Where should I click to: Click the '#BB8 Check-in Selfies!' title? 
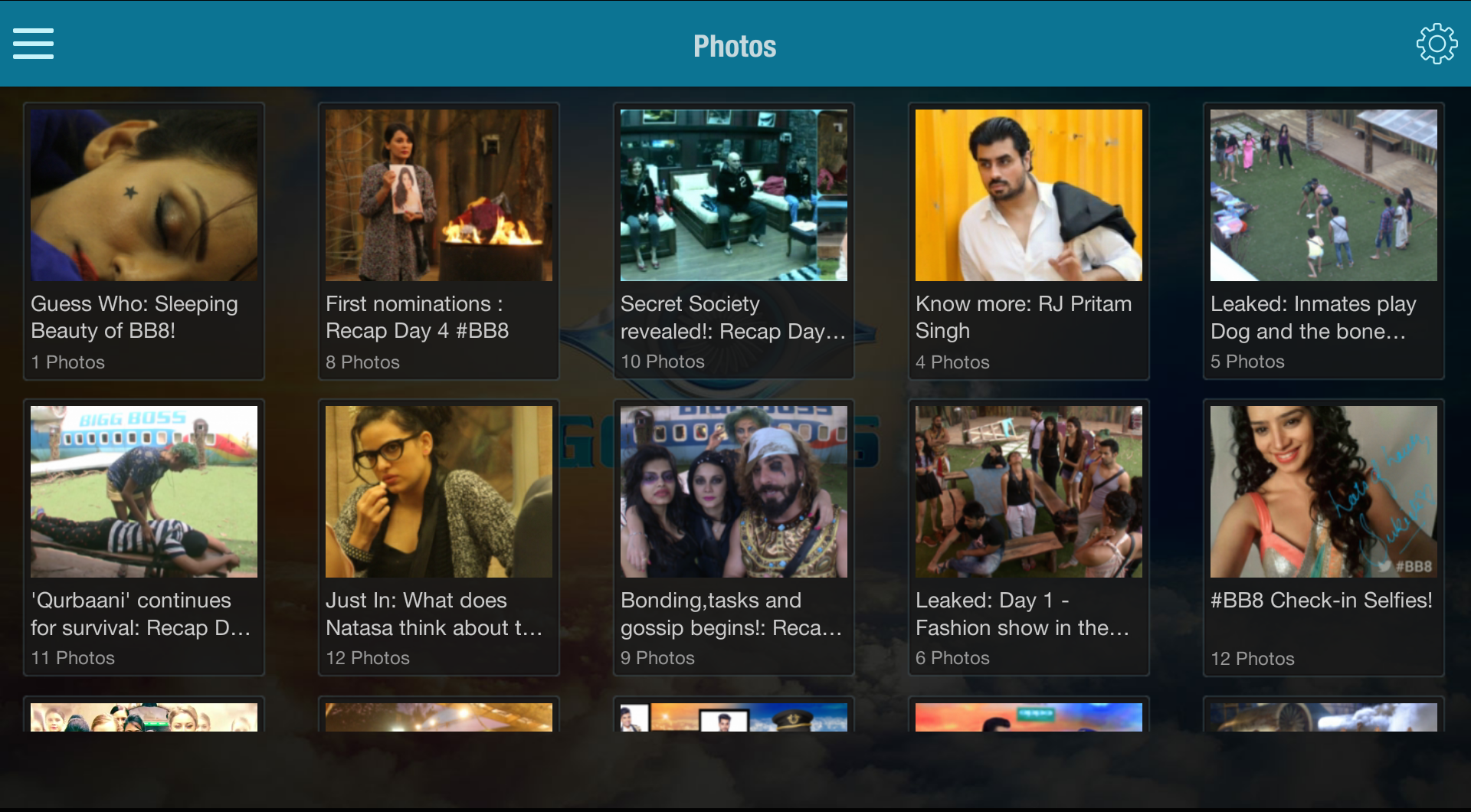[1322, 600]
